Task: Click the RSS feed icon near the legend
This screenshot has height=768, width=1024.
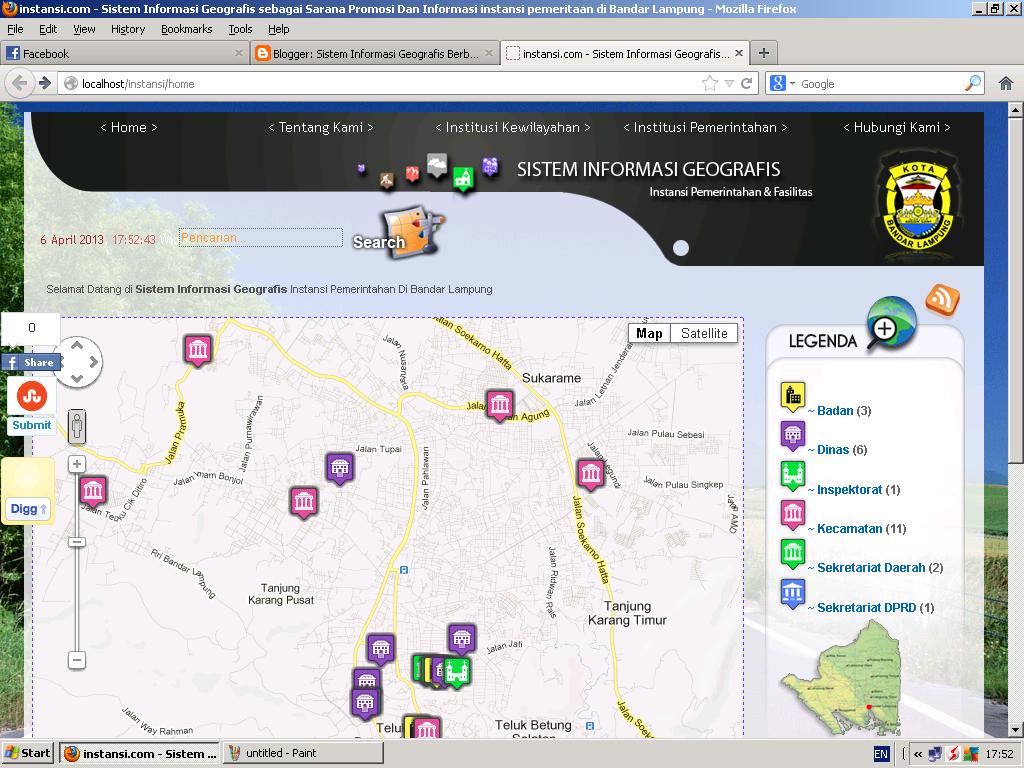Action: [941, 301]
